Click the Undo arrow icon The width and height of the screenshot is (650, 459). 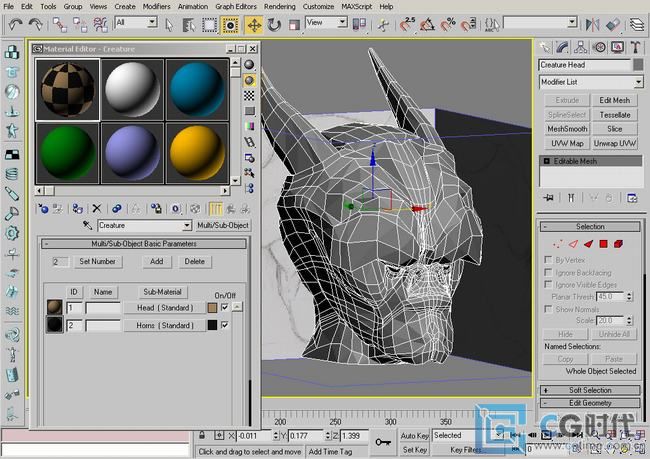pyautogui.click(x=15, y=25)
